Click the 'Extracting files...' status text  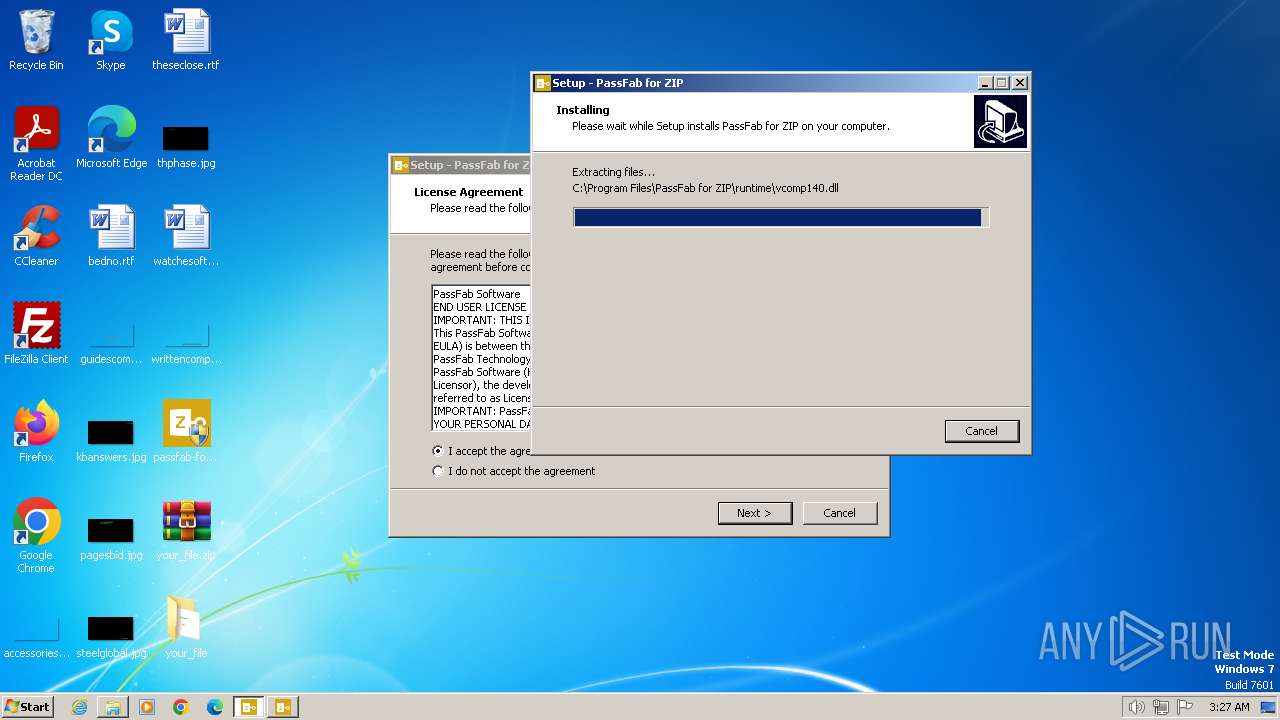pyautogui.click(x=613, y=172)
